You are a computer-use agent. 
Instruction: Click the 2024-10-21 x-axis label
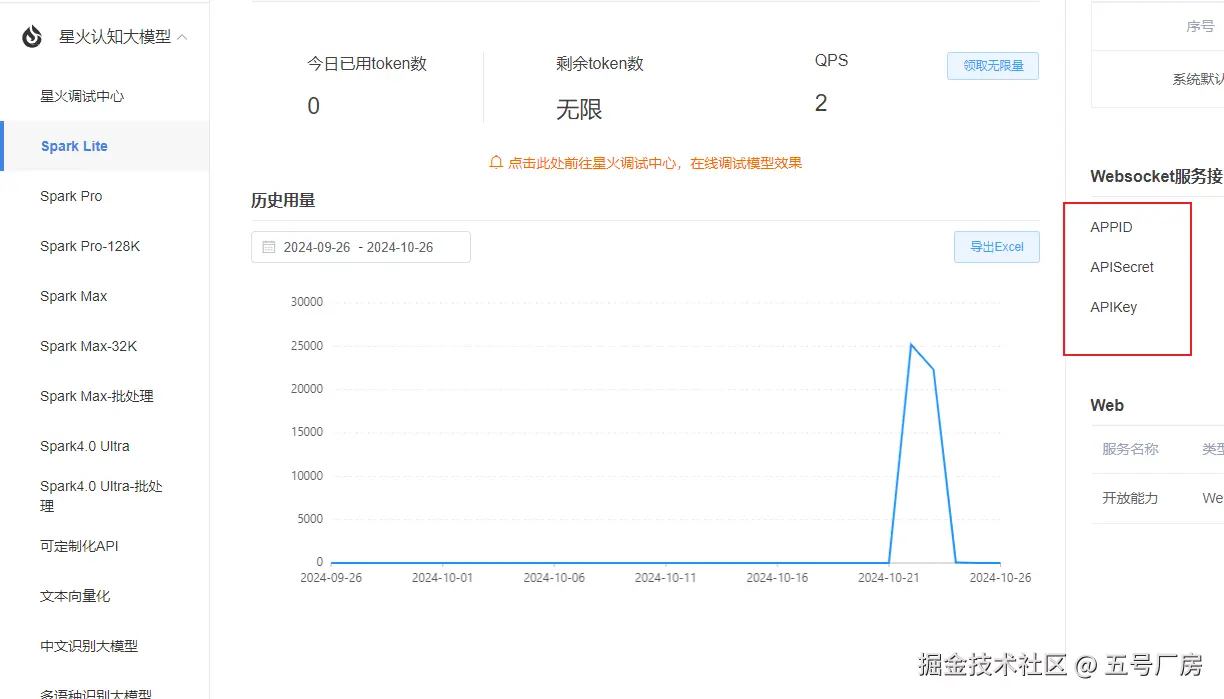[888, 577]
